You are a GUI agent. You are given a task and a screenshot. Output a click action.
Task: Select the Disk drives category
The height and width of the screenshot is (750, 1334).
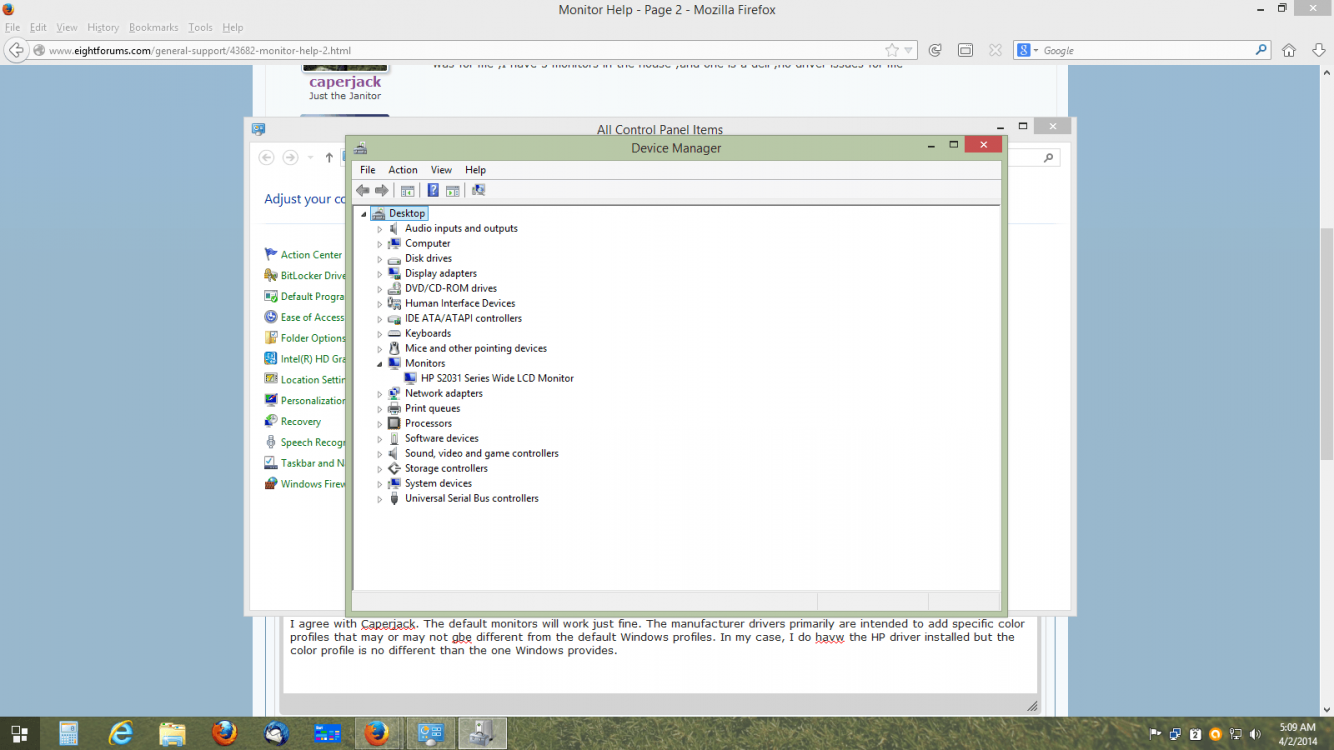pyautogui.click(x=428, y=258)
